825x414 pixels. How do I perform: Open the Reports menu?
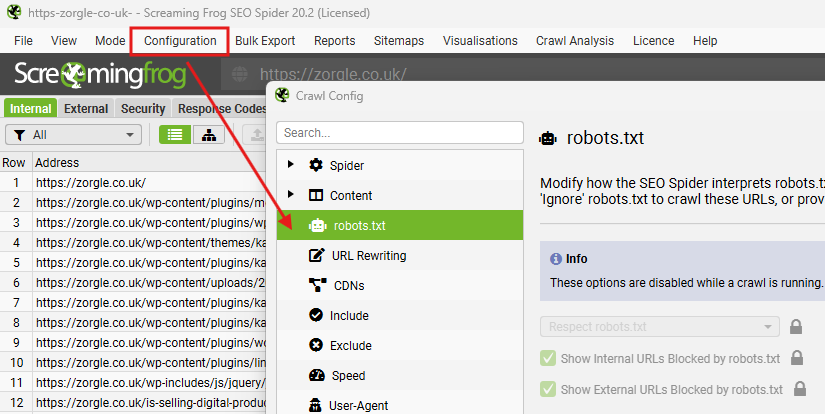click(335, 41)
